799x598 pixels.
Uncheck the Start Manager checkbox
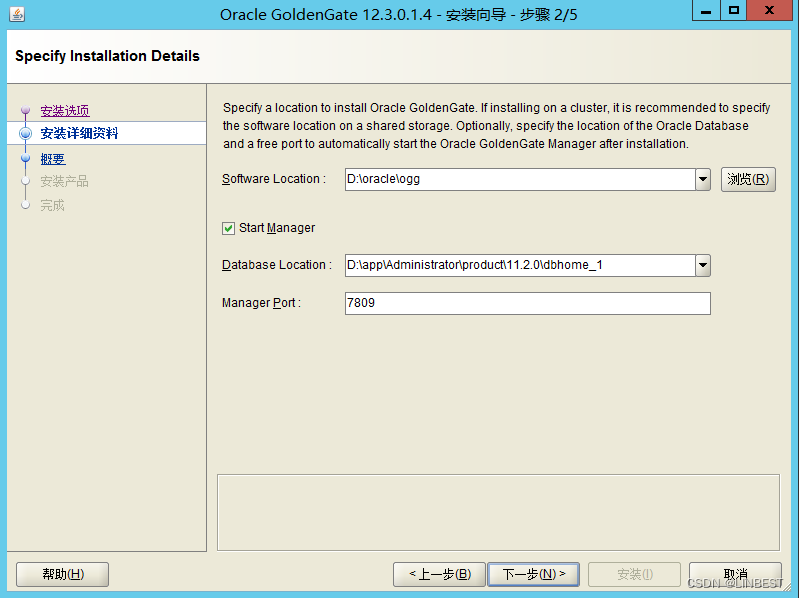[x=228, y=228]
